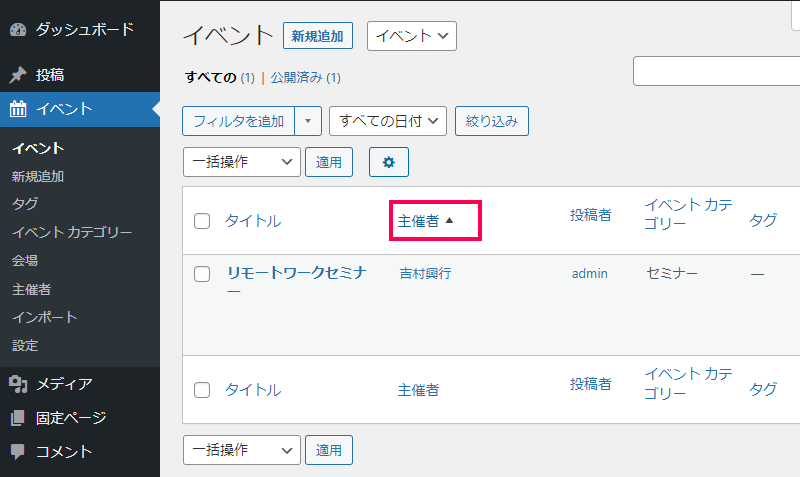Click the calendar icon beside イベント menu
This screenshot has width=800, height=477.
point(18,109)
